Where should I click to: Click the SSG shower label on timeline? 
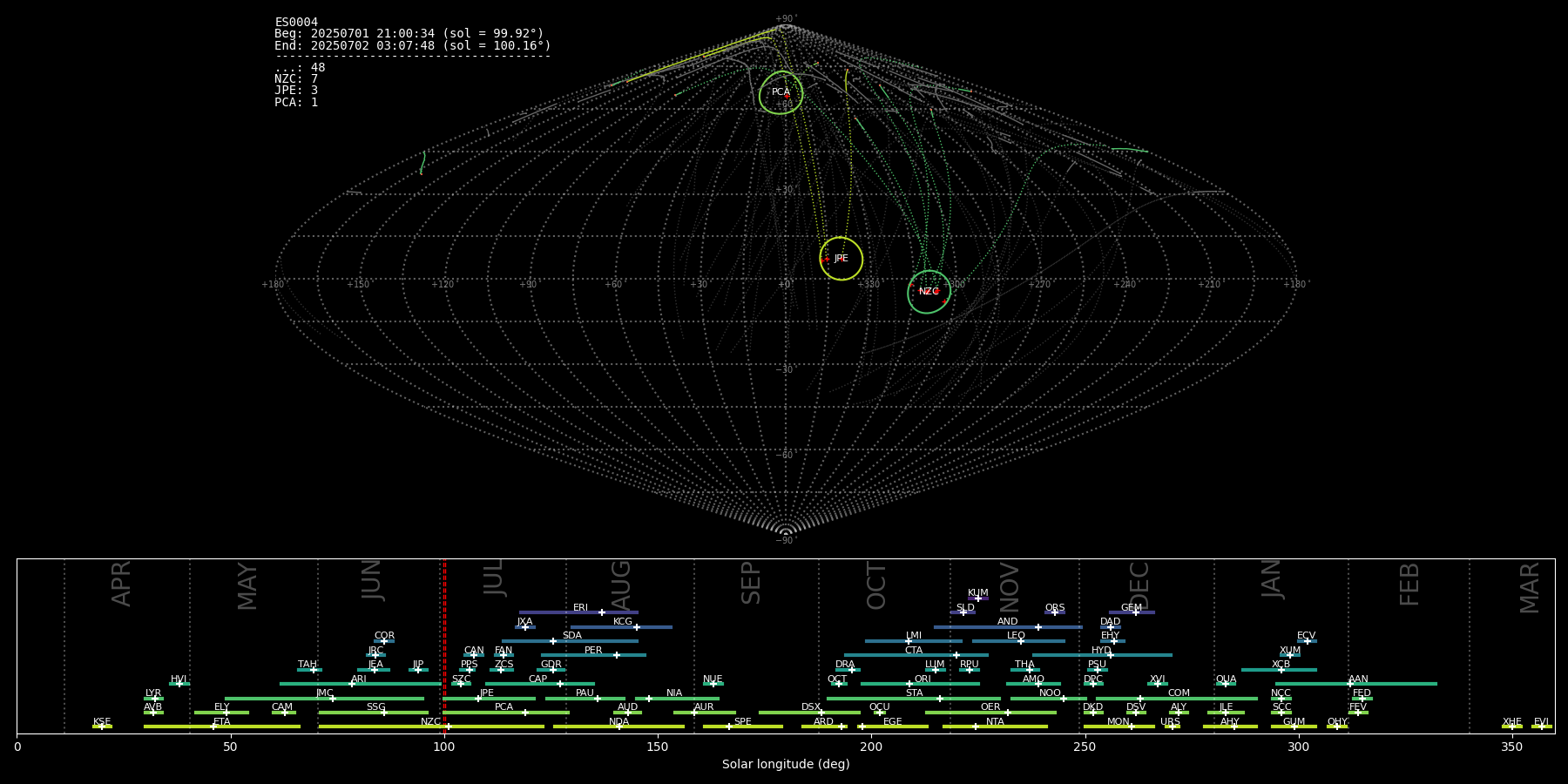click(x=375, y=707)
